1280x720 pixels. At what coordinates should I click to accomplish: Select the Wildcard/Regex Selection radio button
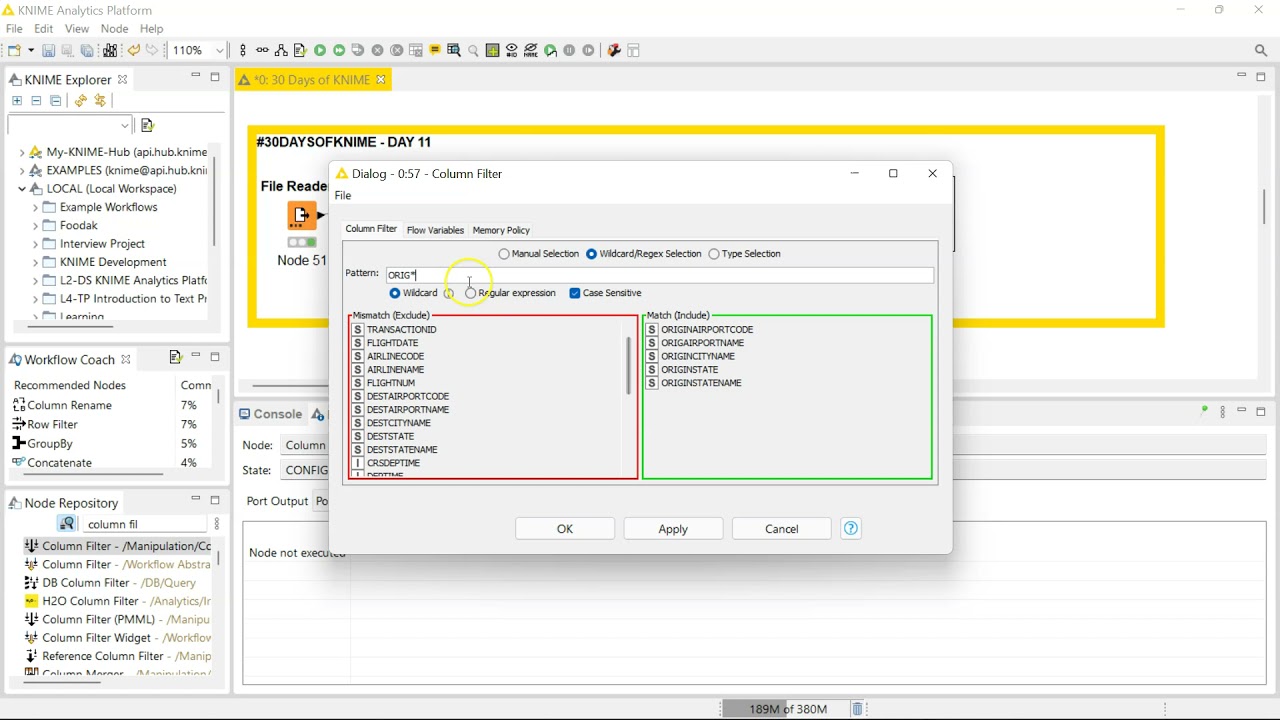[591, 254]
